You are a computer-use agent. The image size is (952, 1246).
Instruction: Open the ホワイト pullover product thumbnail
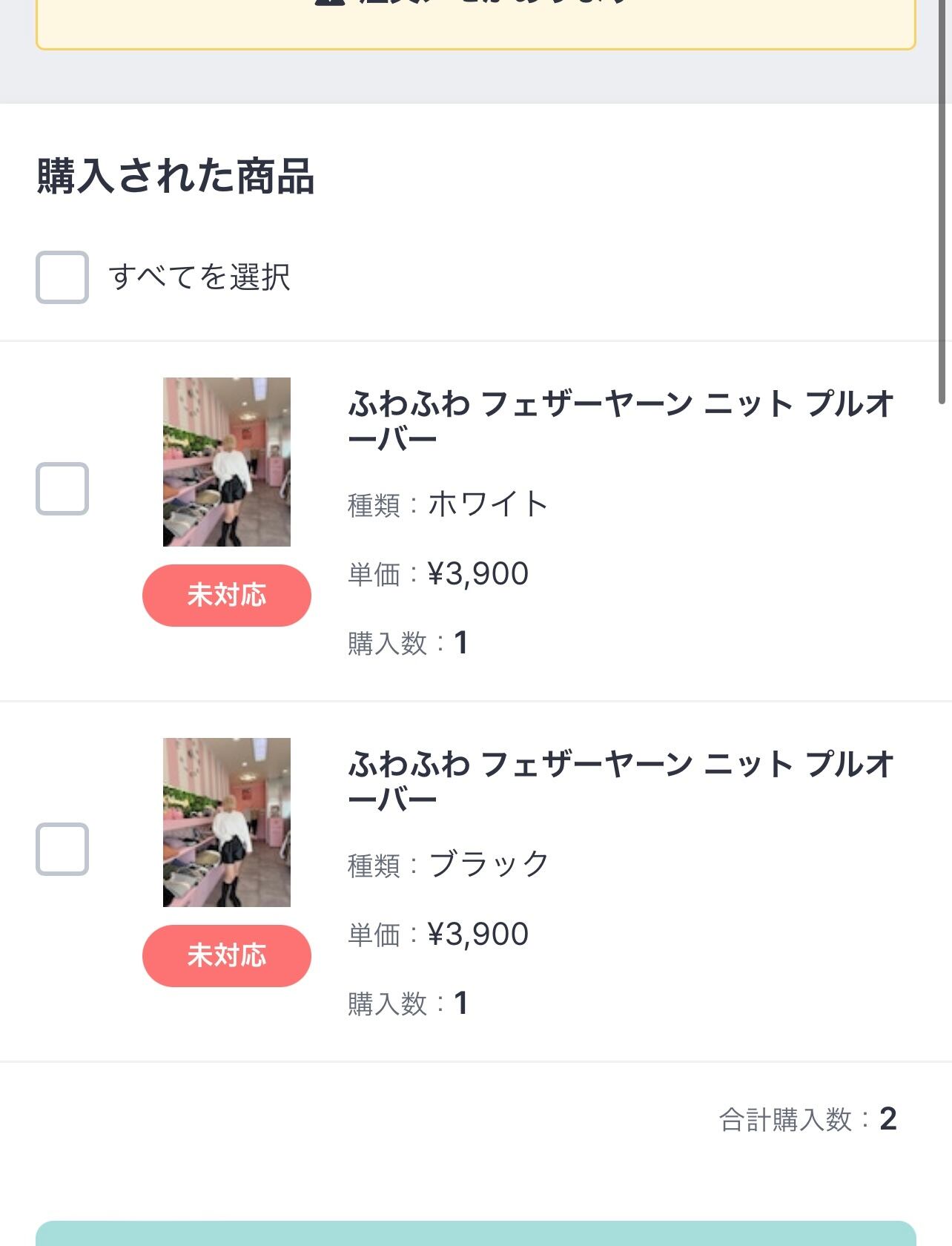(x=227, y=462)
